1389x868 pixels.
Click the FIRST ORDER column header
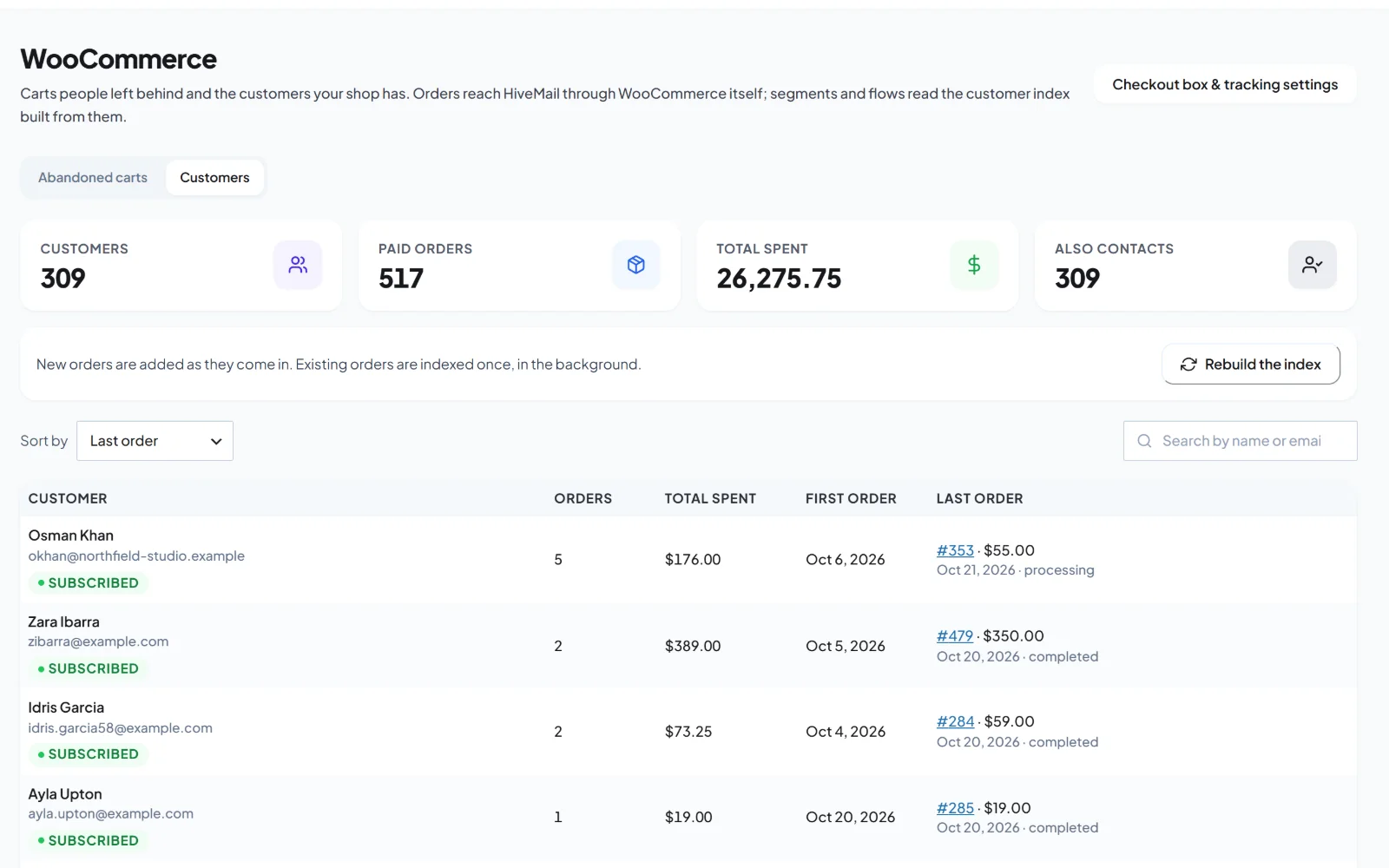[851, 499]
